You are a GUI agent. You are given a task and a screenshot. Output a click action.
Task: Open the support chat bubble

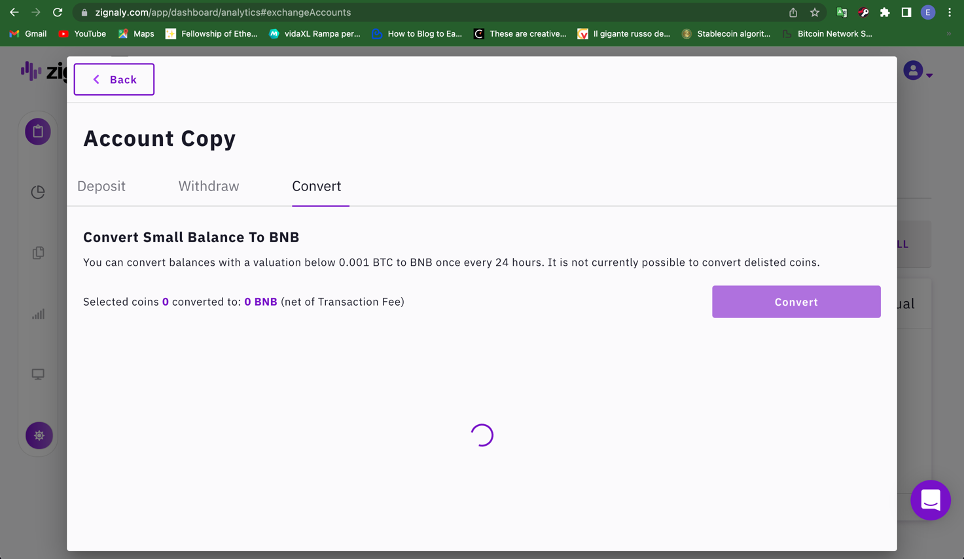930,500
